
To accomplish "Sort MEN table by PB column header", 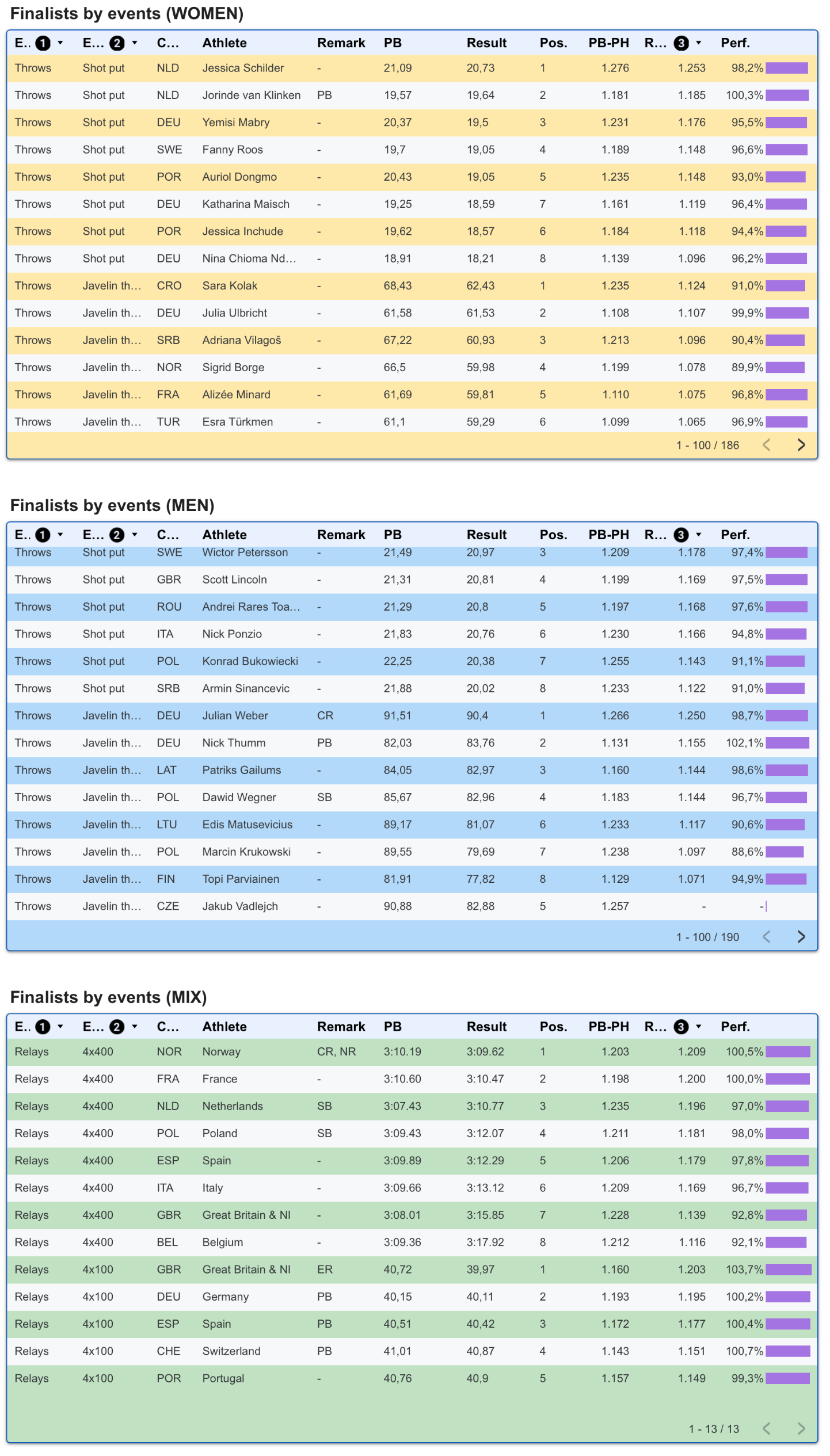I will click(x=393, y=535).
